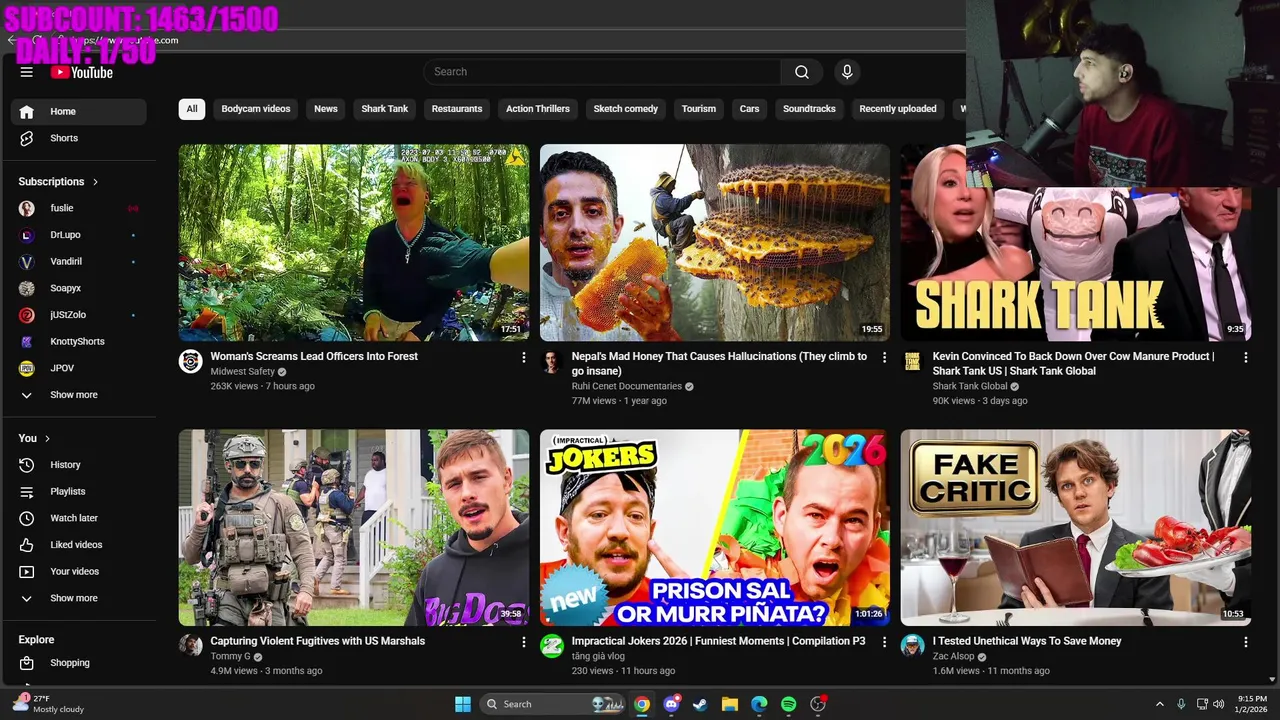Image resolution: width=1280 pixels, height=720 pixels.
Task: Go to Home in sidebar
Action: [x=79, y=111]
